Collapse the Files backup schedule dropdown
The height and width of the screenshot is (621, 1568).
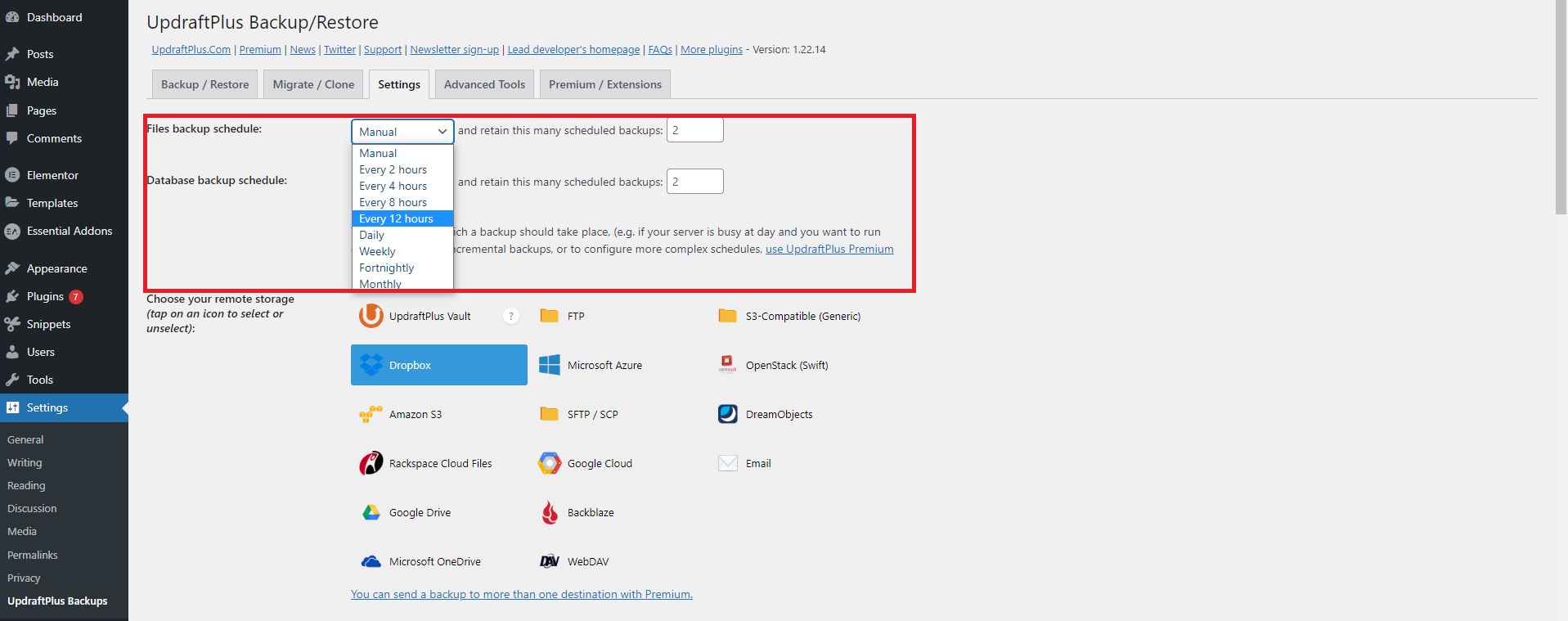pyautogui.click(x=402, y=132)
